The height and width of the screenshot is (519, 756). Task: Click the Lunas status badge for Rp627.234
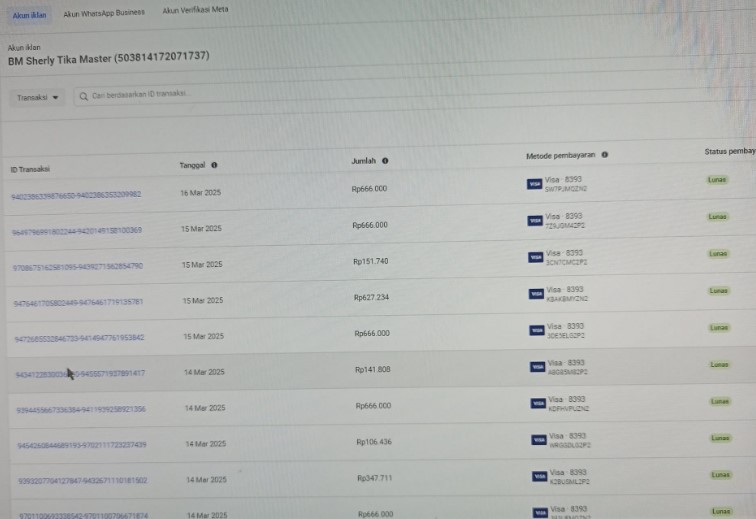coord(719,291)
